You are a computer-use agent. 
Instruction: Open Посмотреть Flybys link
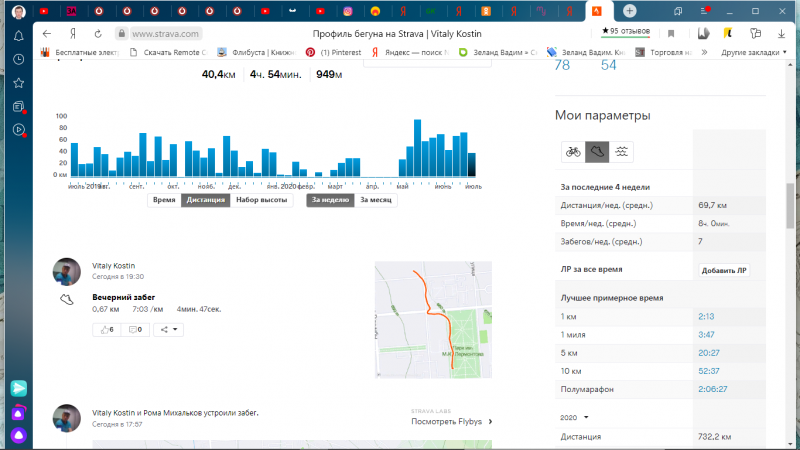click(x=452, y=421)
